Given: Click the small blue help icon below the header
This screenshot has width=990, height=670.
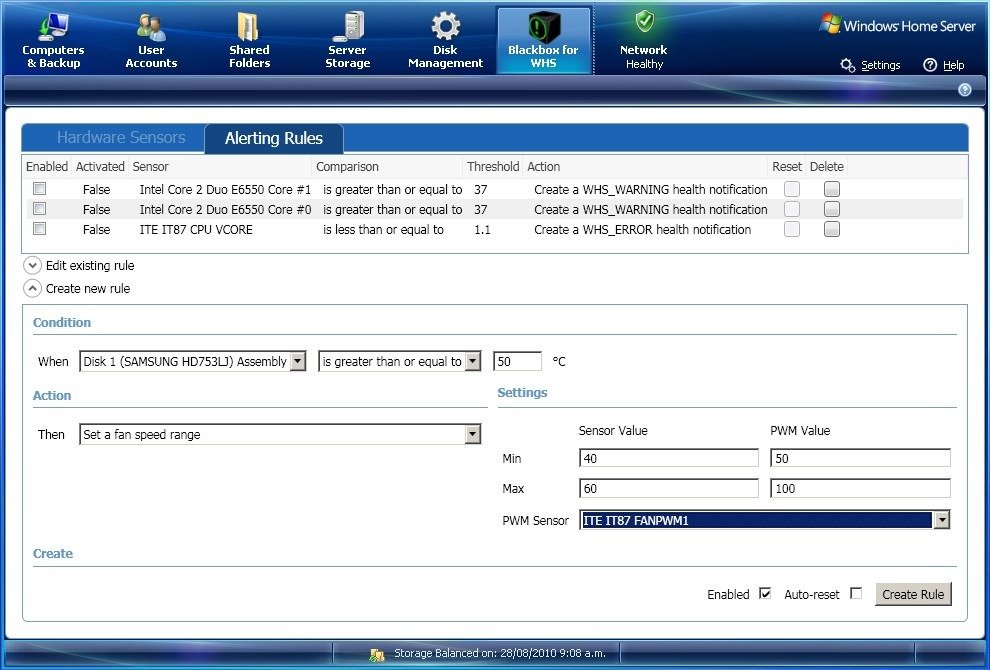Looking at the screenshot, I should coord(964,90).
